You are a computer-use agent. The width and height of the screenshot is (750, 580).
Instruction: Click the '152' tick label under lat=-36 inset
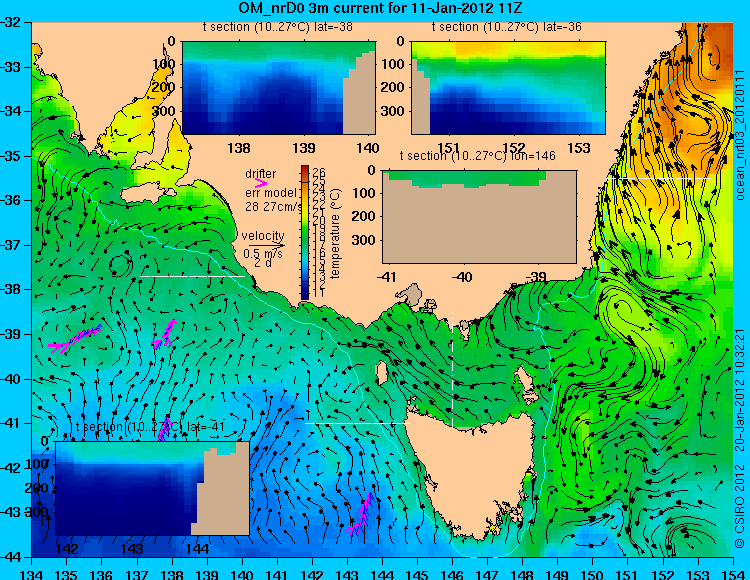tap(514, 148)
